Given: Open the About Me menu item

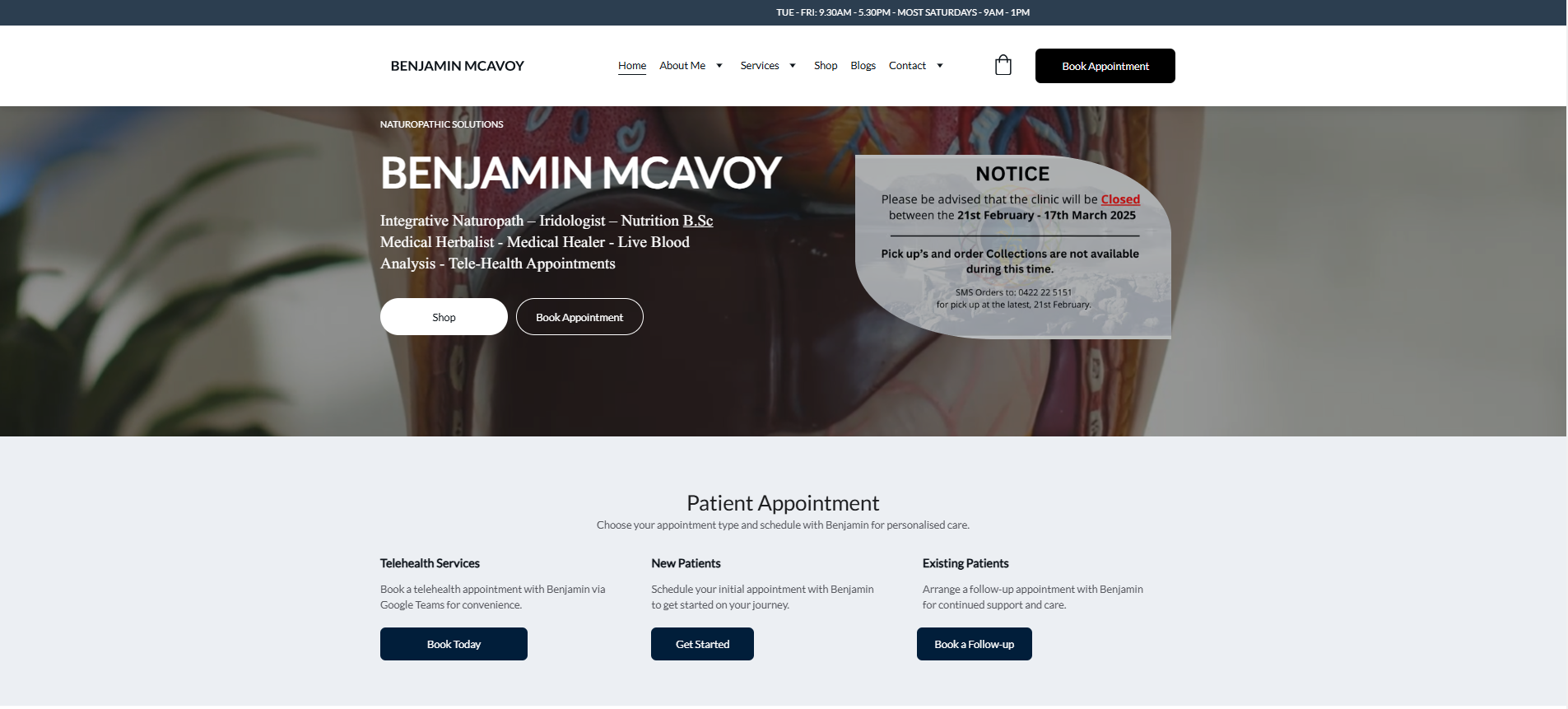Looking at the screenshot, I should coord(682,66).
